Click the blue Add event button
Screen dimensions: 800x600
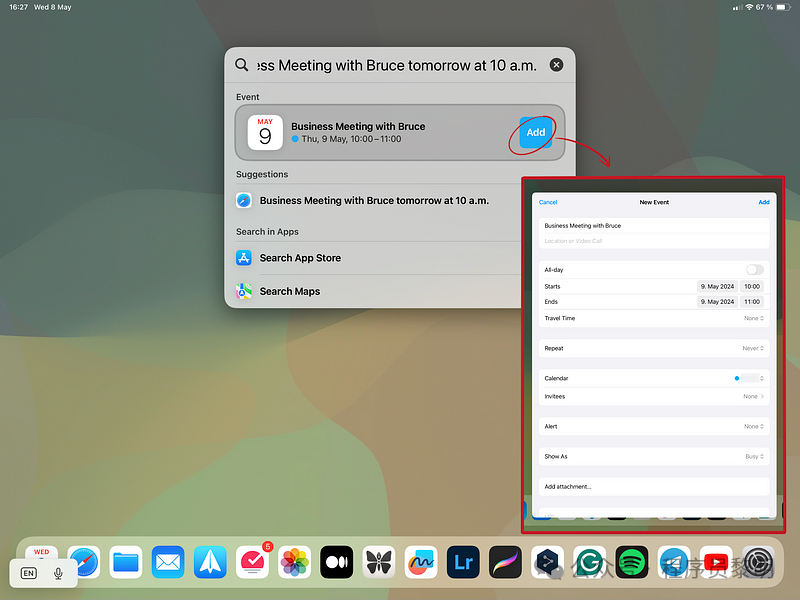[x=536, y=133]
